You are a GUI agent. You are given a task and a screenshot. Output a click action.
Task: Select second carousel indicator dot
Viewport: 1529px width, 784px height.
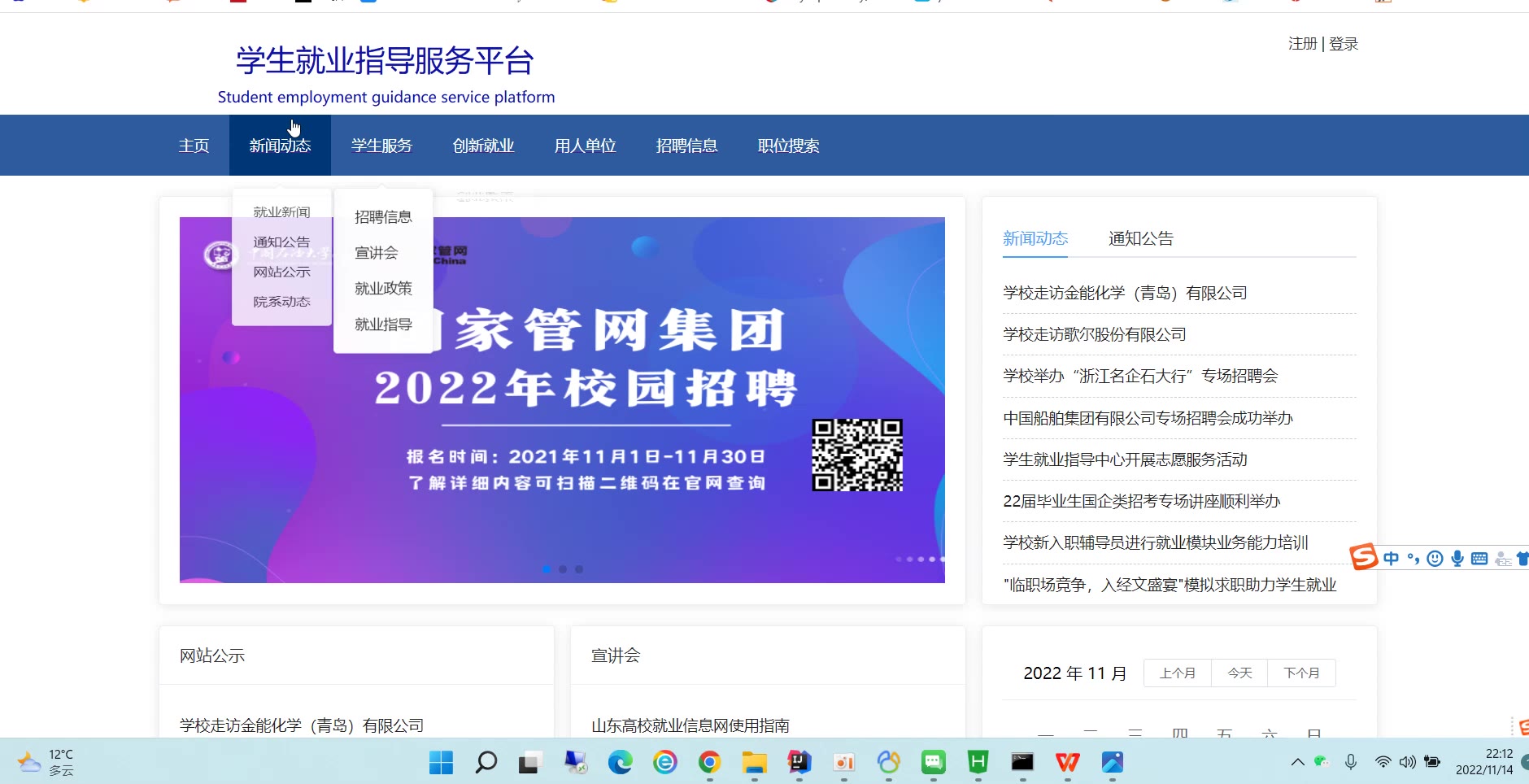coord(563,569)
